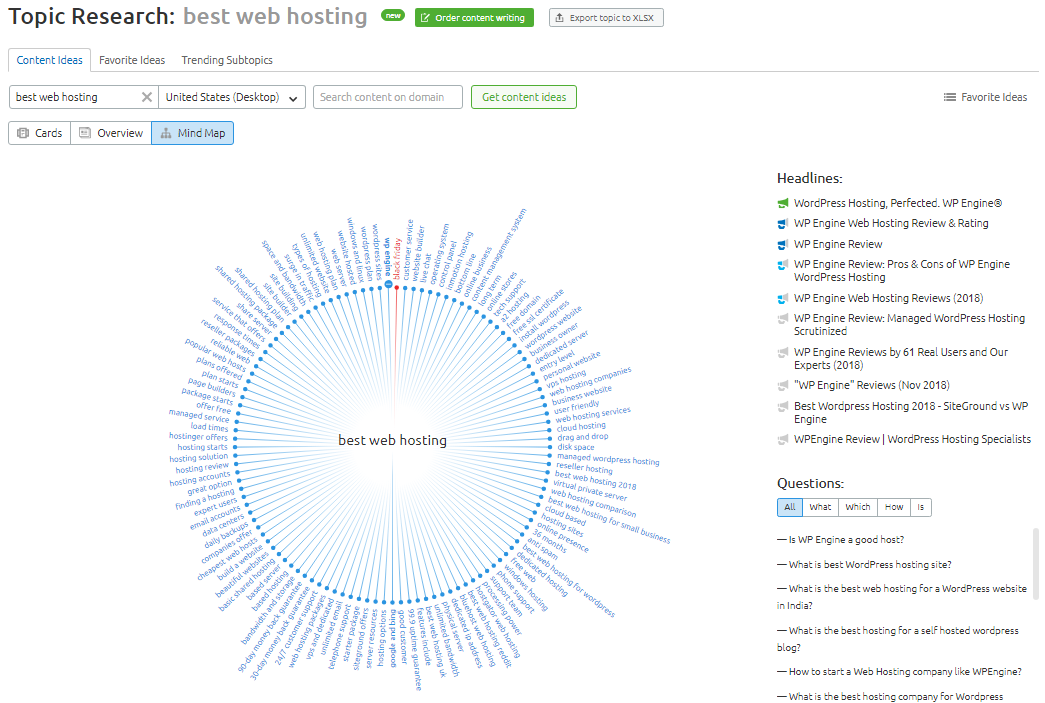Open headline WPEngine Review | WordPress Hosting Specialists
The image size is (1045, 703).
click(912, 440)
